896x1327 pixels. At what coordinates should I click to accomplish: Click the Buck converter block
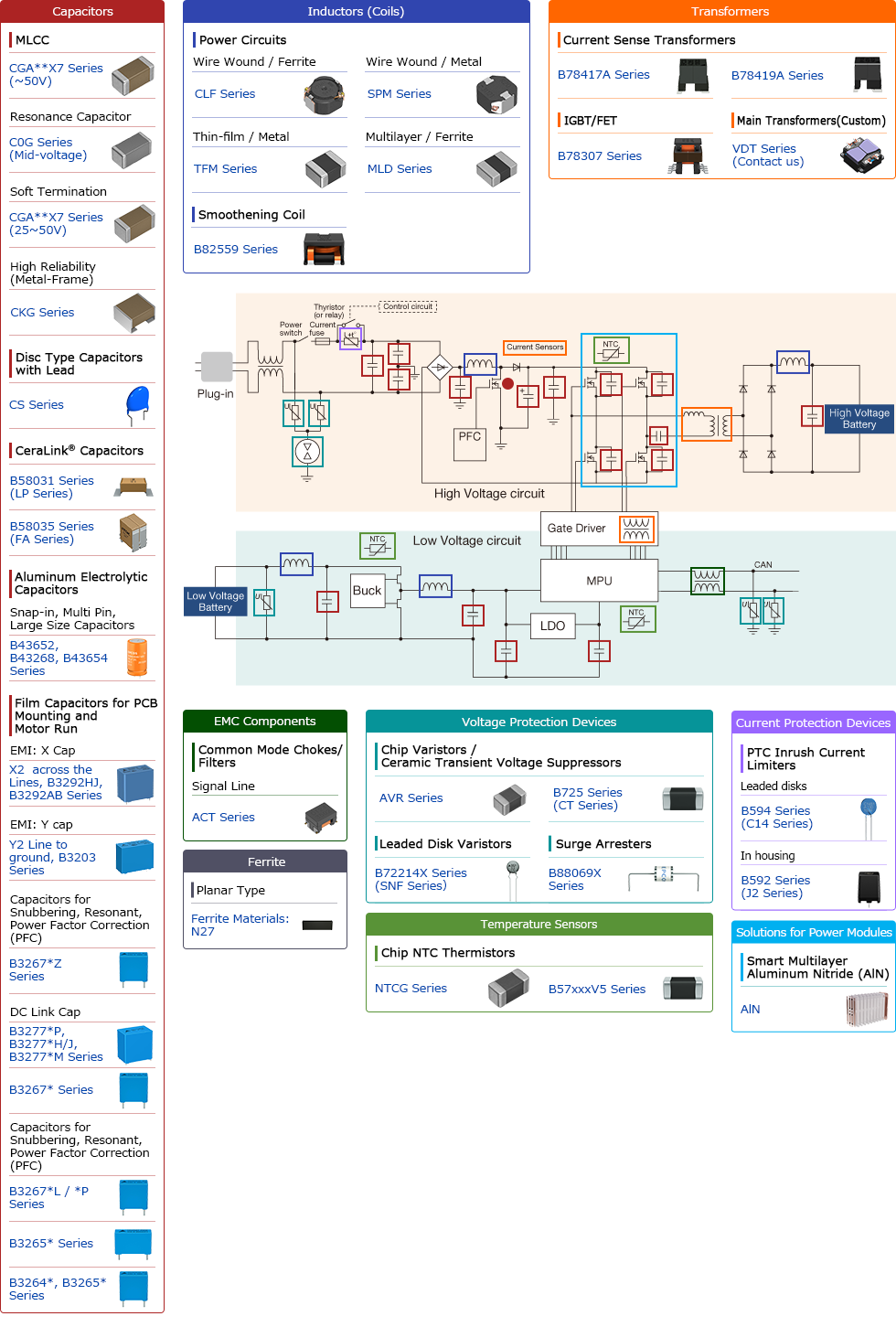[x=367, y=591]
